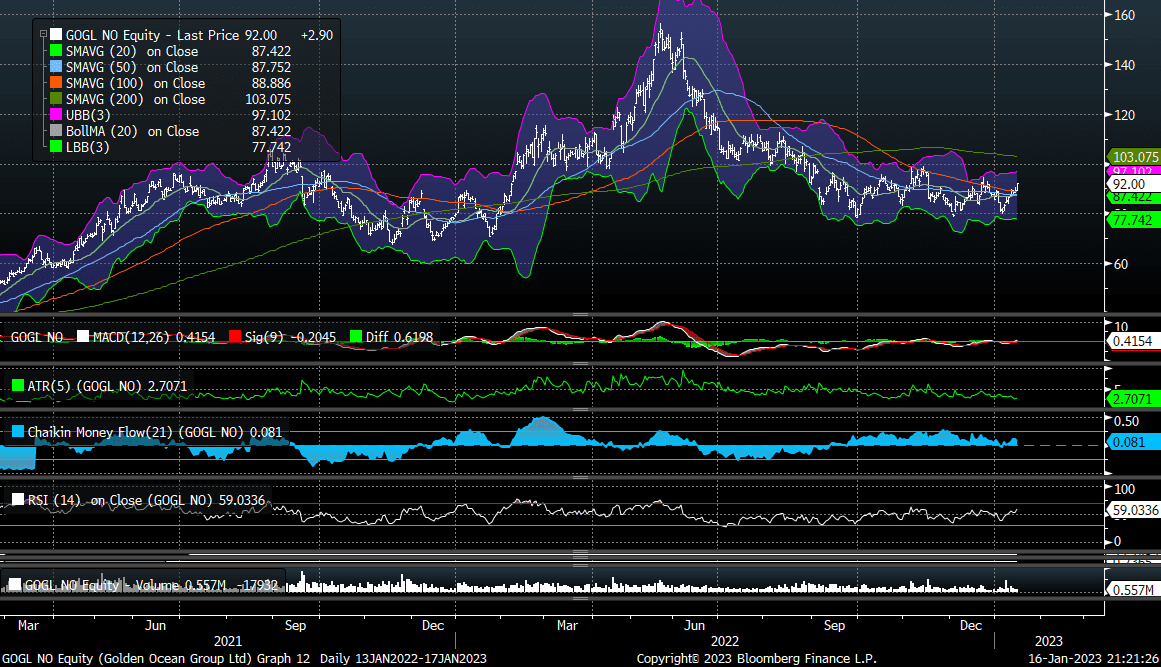1161x667 pixels.
Task: Click the green ATR(5) legend swatch
Action: point(18,386)
